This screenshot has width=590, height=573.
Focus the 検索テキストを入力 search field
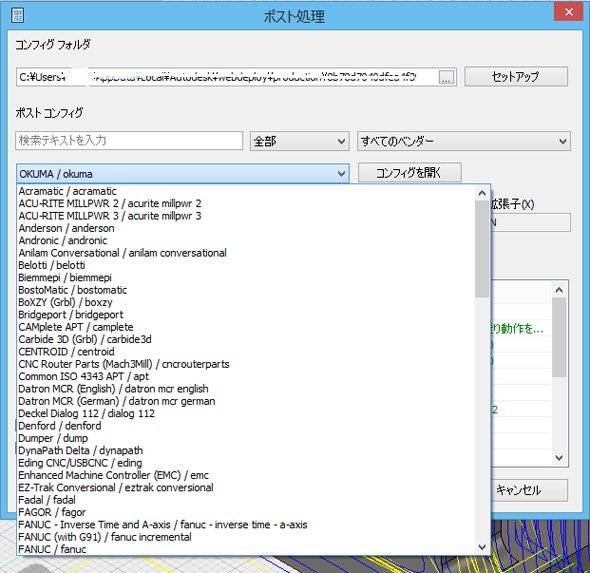(x=129, y=140)
